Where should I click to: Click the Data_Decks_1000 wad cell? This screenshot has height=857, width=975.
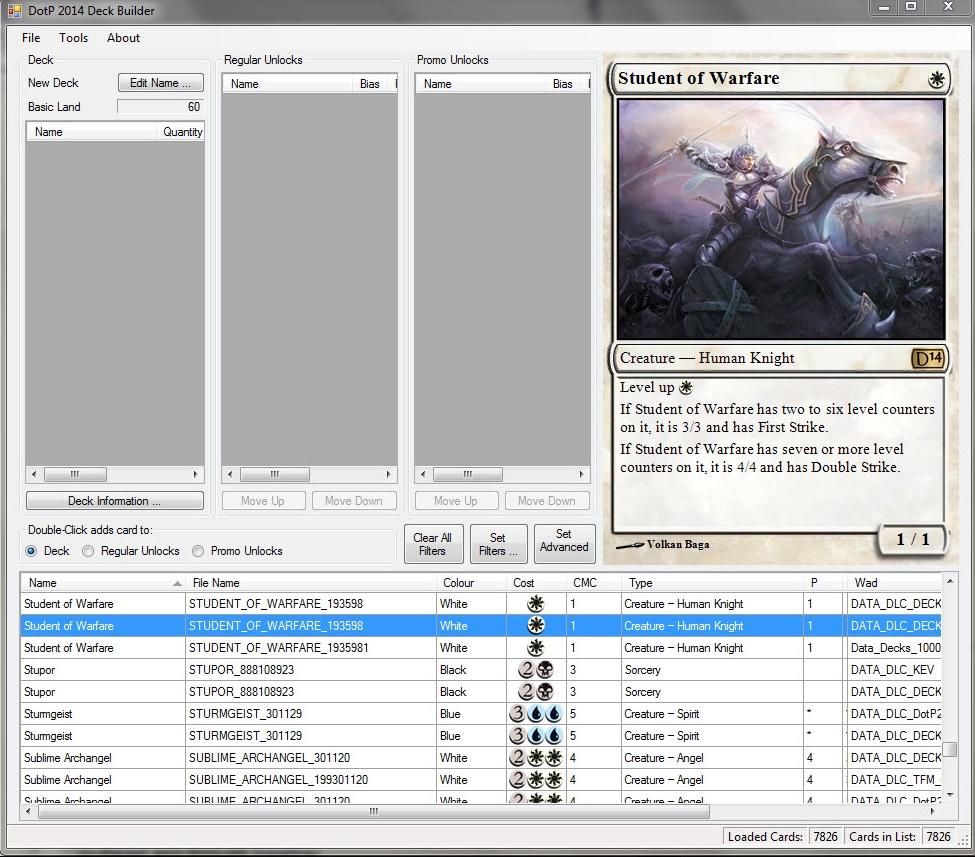pos(894,648)
